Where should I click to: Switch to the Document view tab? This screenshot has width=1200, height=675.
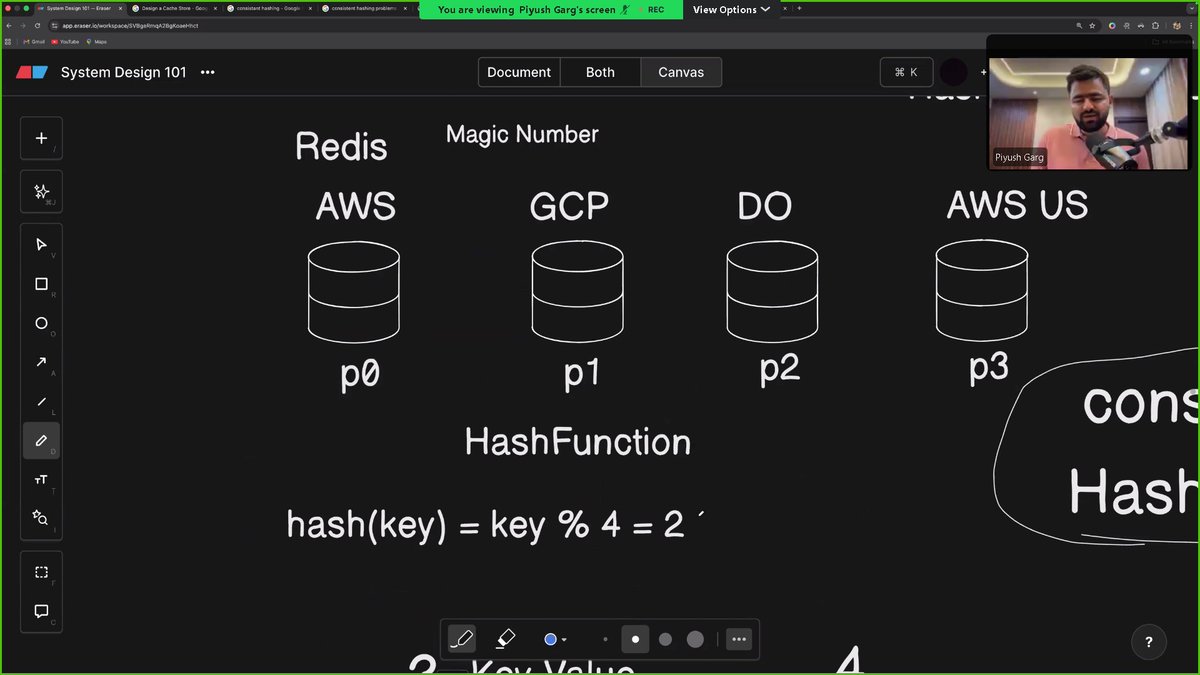pyautogui.click(x=519, y=72)
